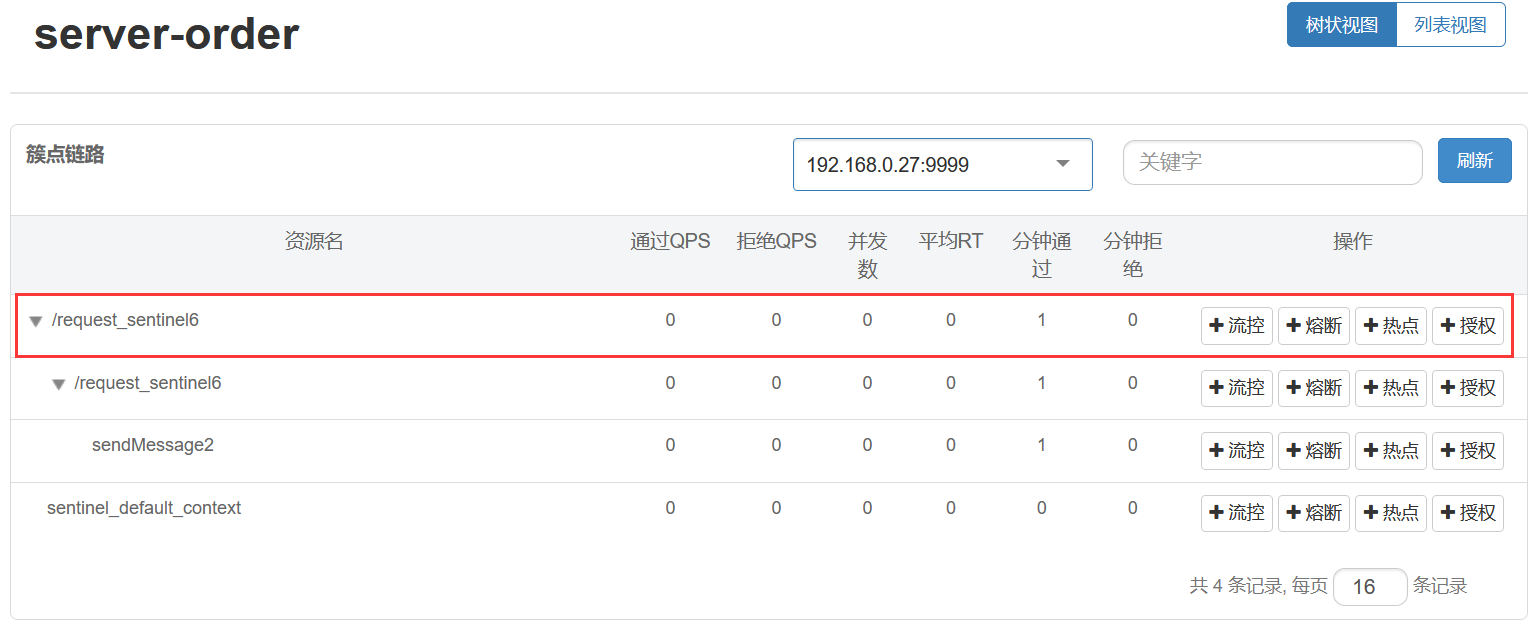Add authorization (授权) rule for top /request_sentinel6
This screenshot has height=628, width=1537.
pos(1467,326)
